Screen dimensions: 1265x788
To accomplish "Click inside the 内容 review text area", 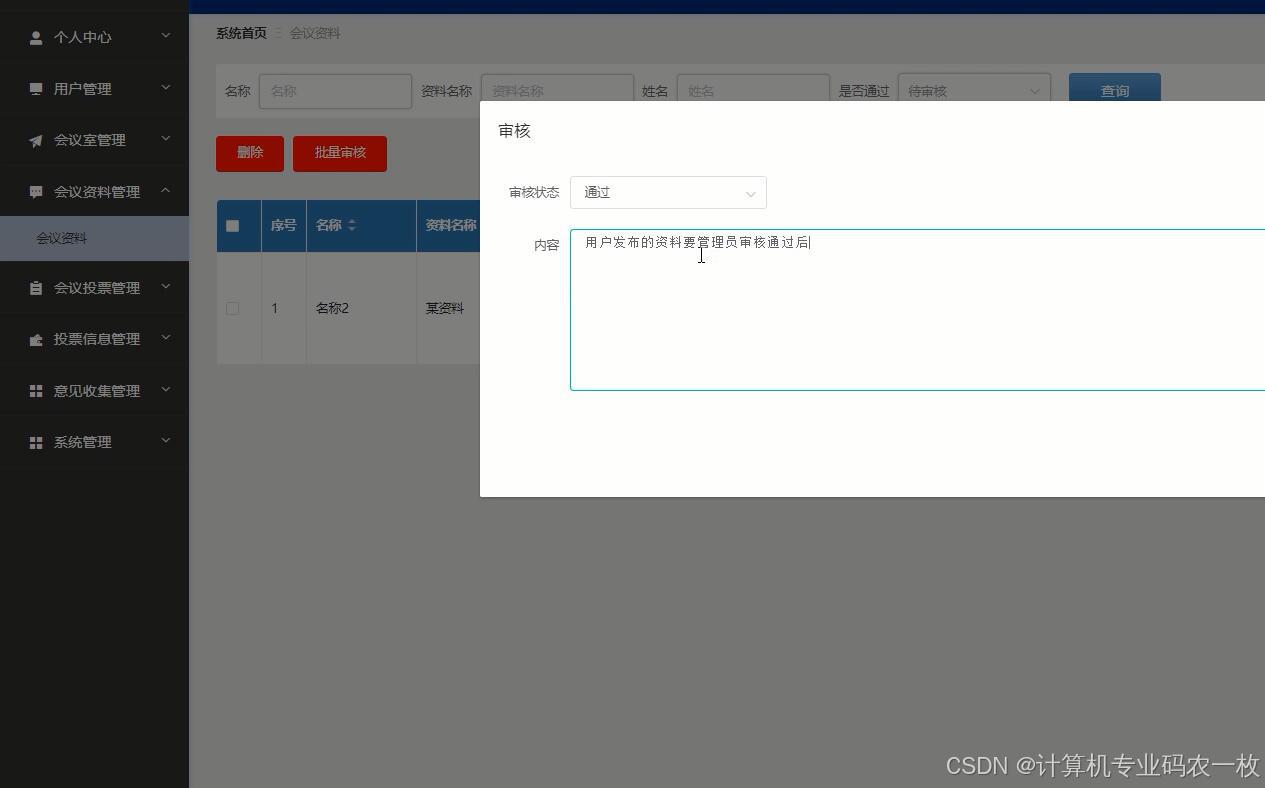I will tap(917, 309).
